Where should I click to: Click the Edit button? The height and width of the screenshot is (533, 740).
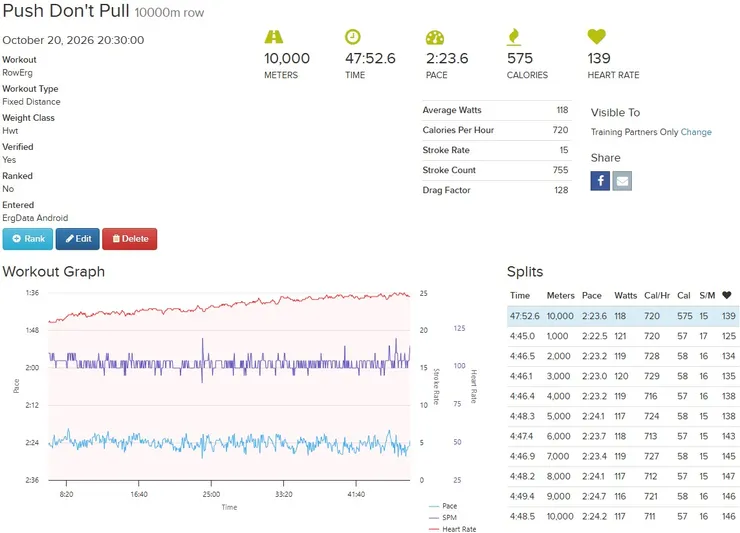pos(78,239)
